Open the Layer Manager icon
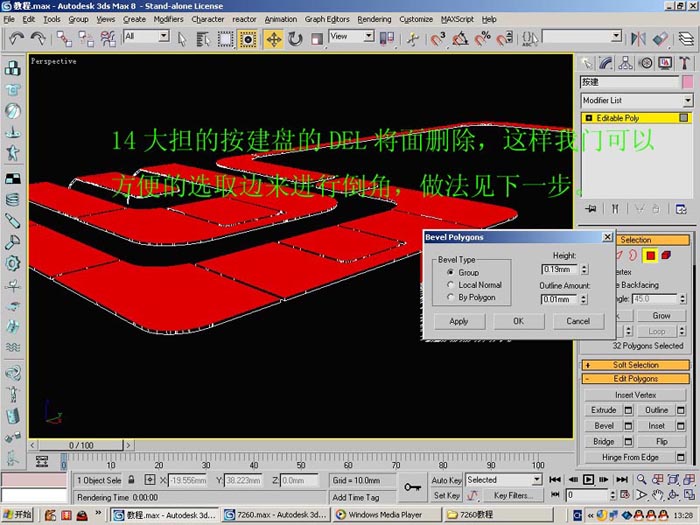700x525 pixels. 686,39
